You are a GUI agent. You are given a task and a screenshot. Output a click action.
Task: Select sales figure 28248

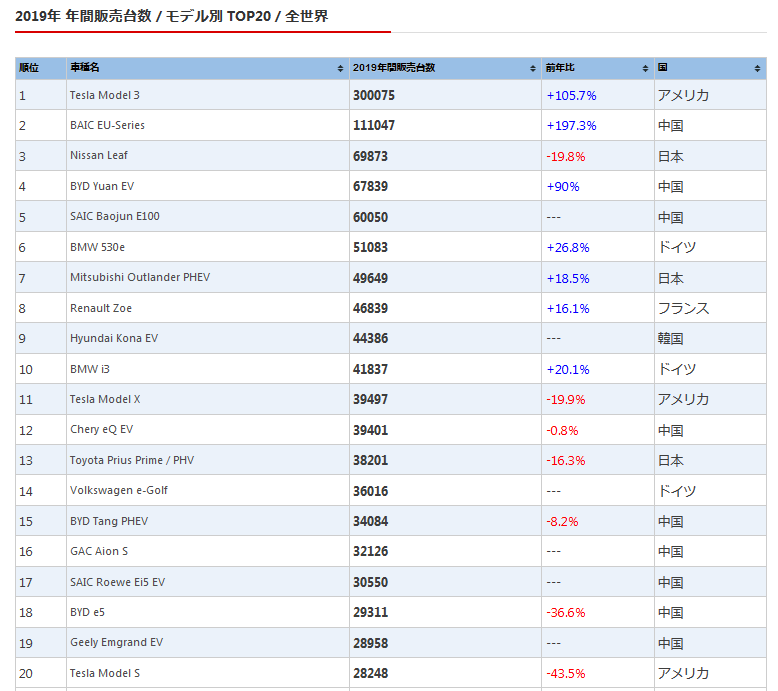[x=370, y=674]
